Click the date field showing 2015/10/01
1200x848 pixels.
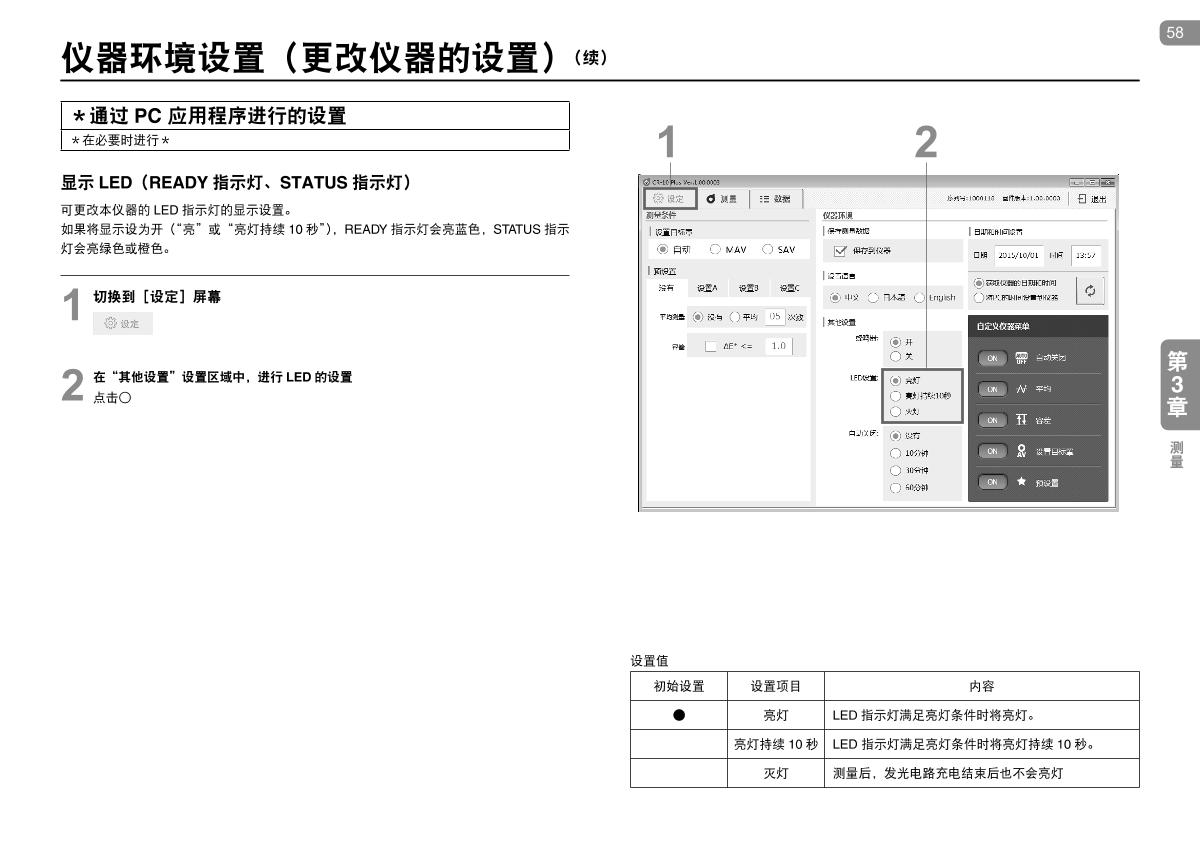tap(1019, 254)
